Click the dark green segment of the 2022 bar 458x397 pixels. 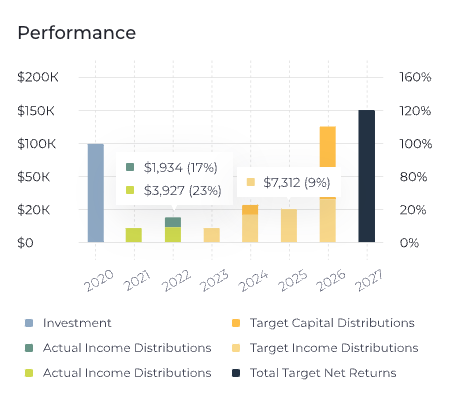(x=173, y=222)
